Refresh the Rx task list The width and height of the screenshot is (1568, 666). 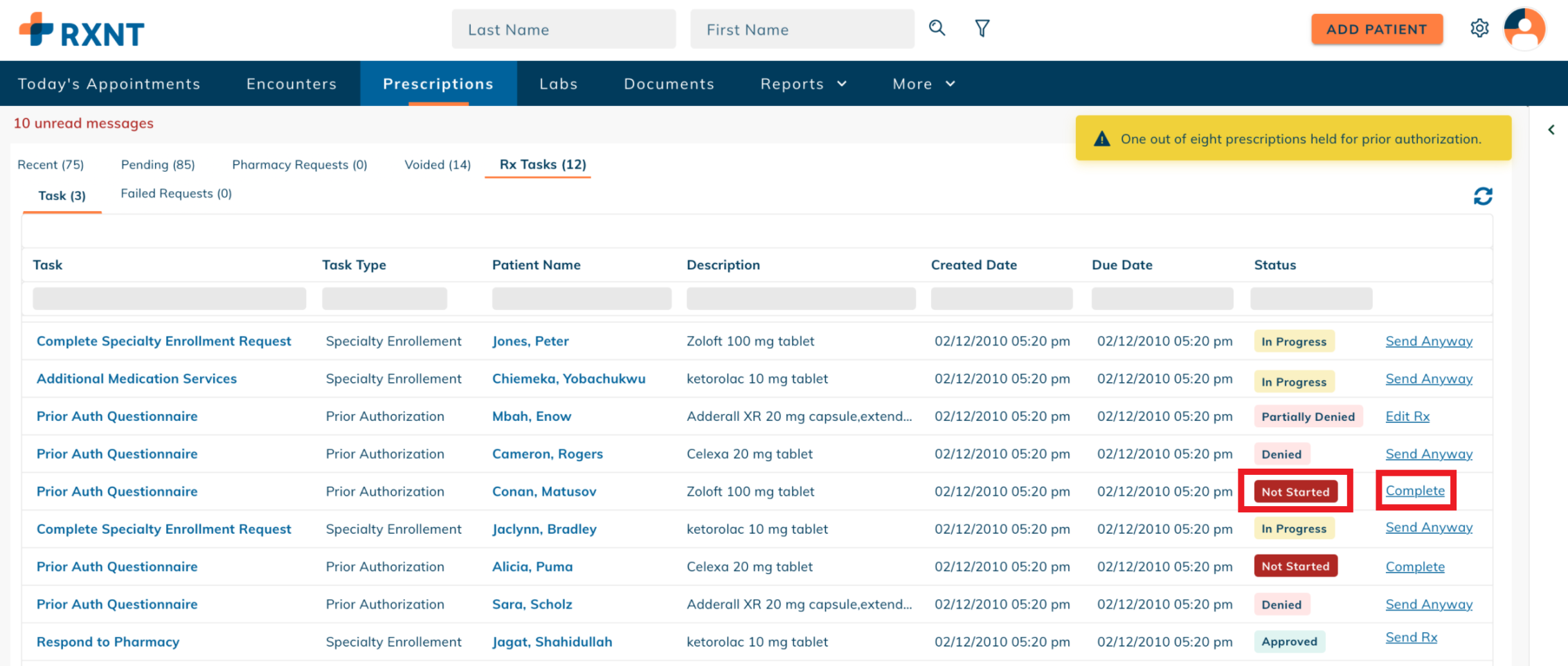pos(1482,197)
